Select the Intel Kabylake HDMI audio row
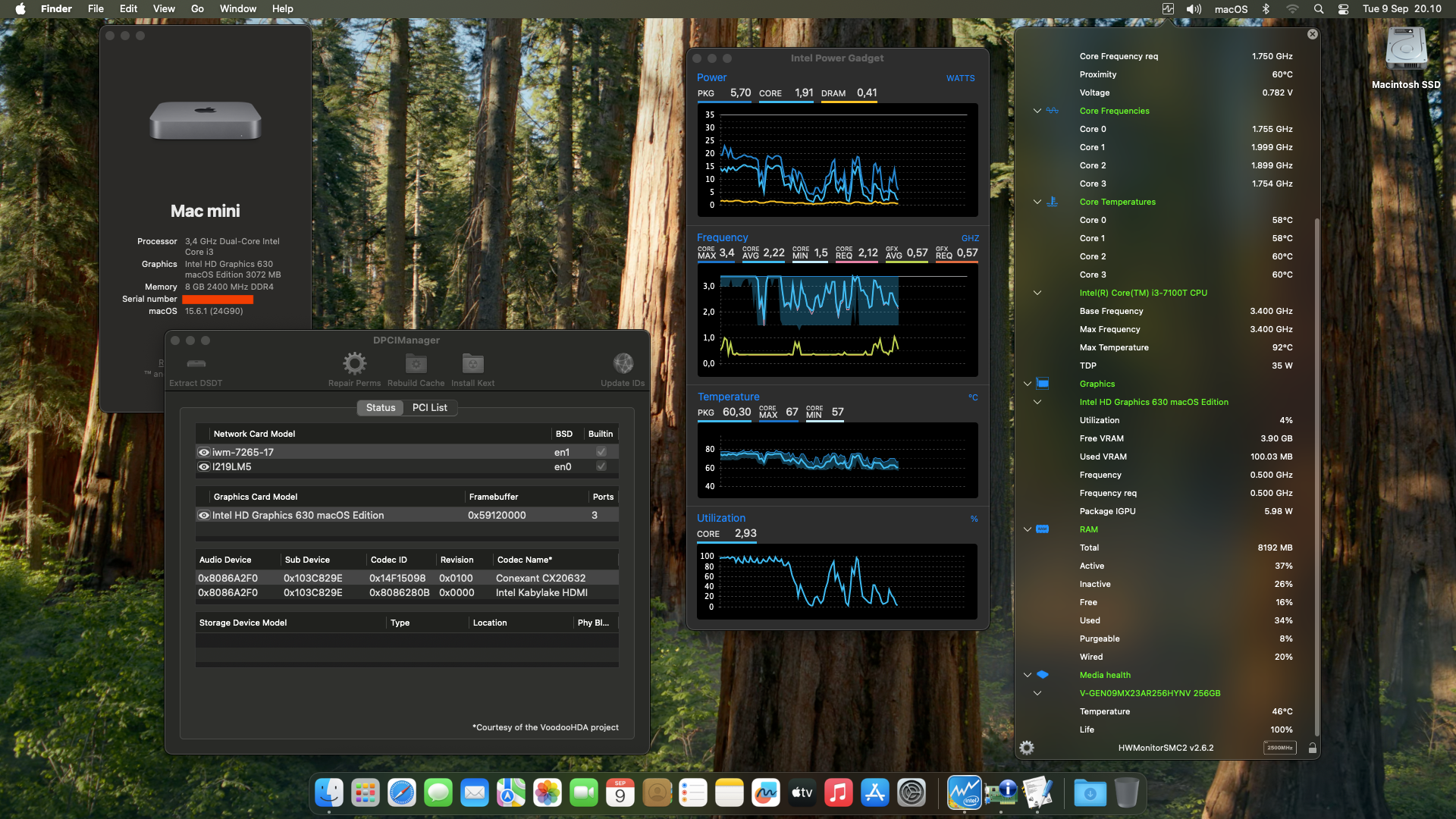Viewport: 1456px width, 819px height. pyautogui.click(x=407, y=593)
